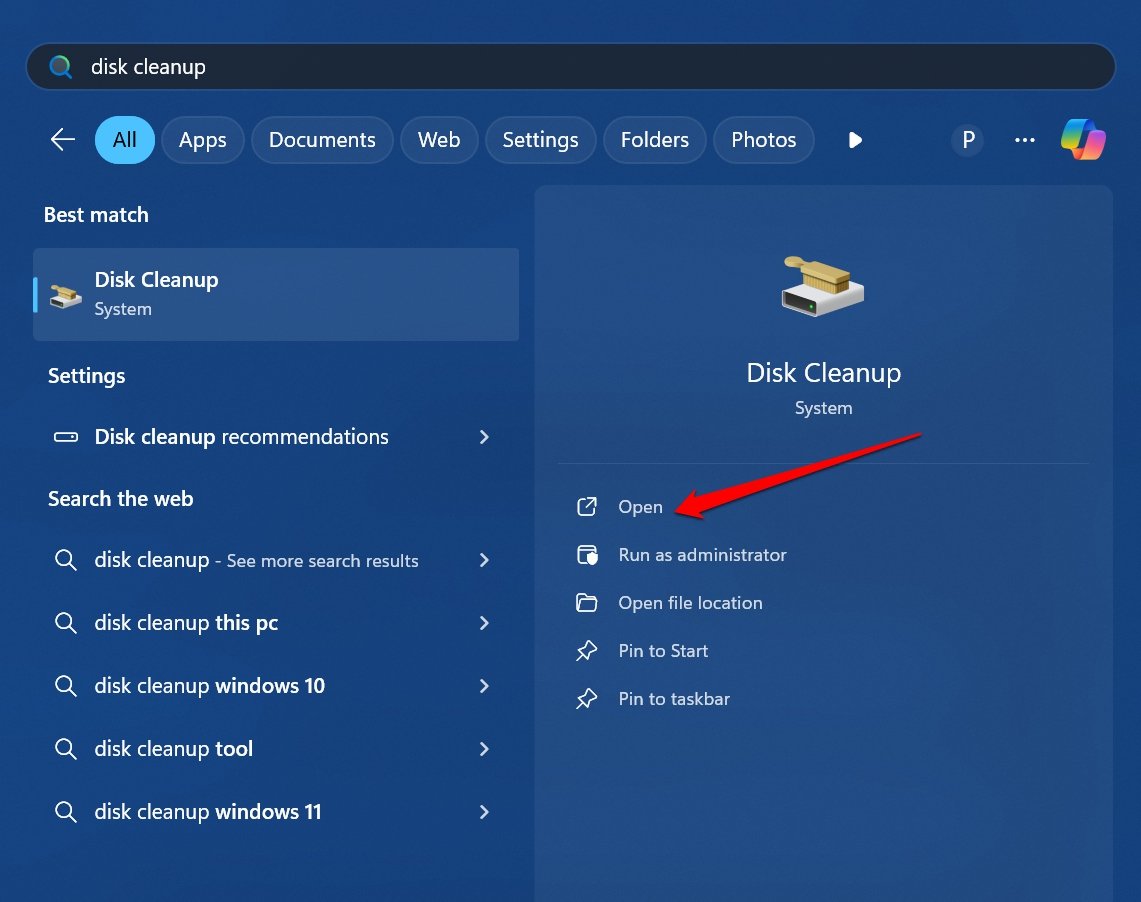
Task: Open the Copilot icon
Action: pos(1083,139)
